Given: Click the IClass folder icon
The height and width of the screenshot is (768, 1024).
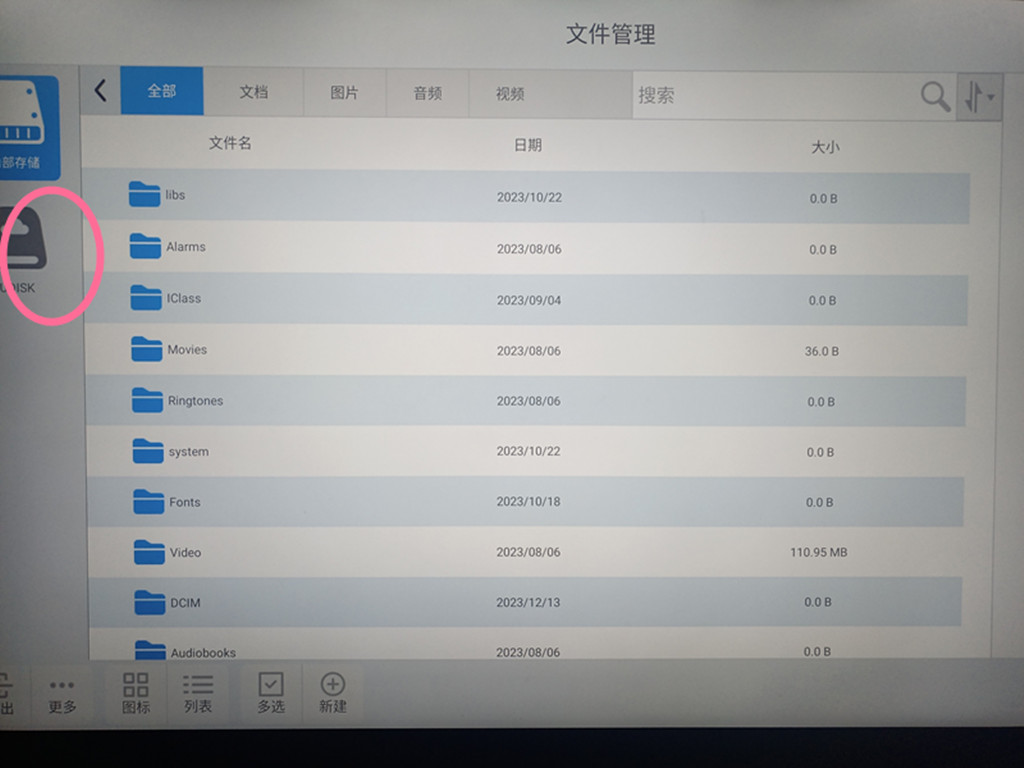Looking at the screenshot, I should (146, 297).
